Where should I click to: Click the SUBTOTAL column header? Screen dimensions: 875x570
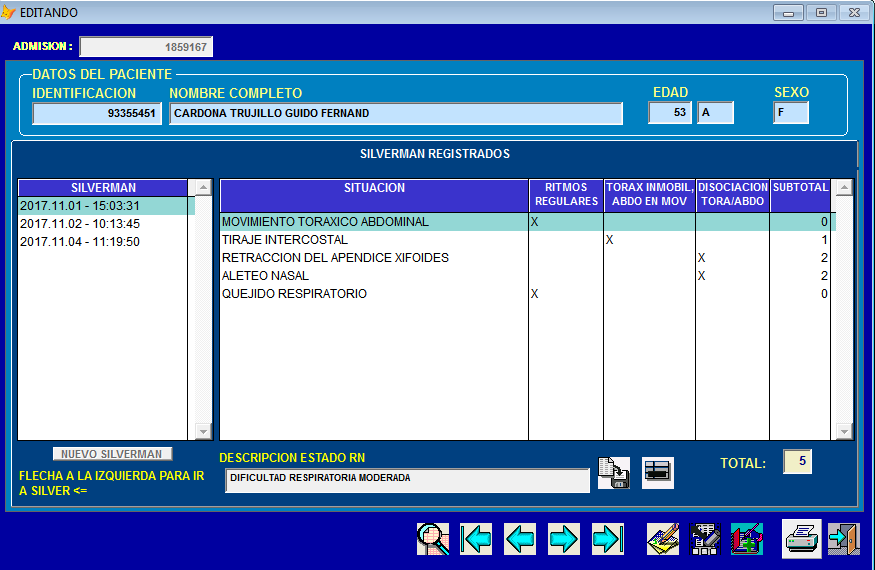[800, 195]
